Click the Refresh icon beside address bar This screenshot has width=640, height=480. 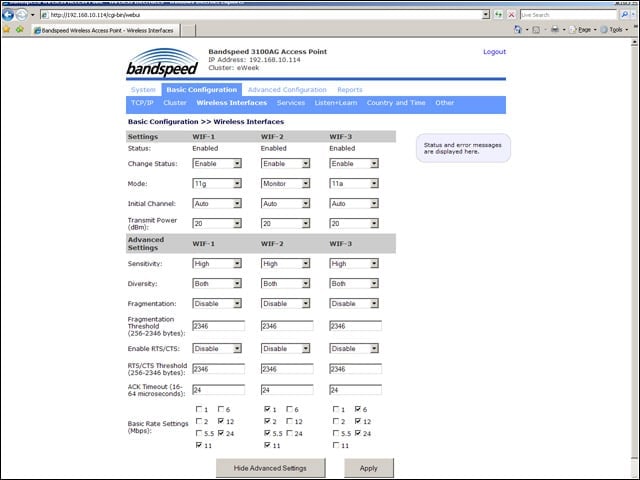coord(498,15)
